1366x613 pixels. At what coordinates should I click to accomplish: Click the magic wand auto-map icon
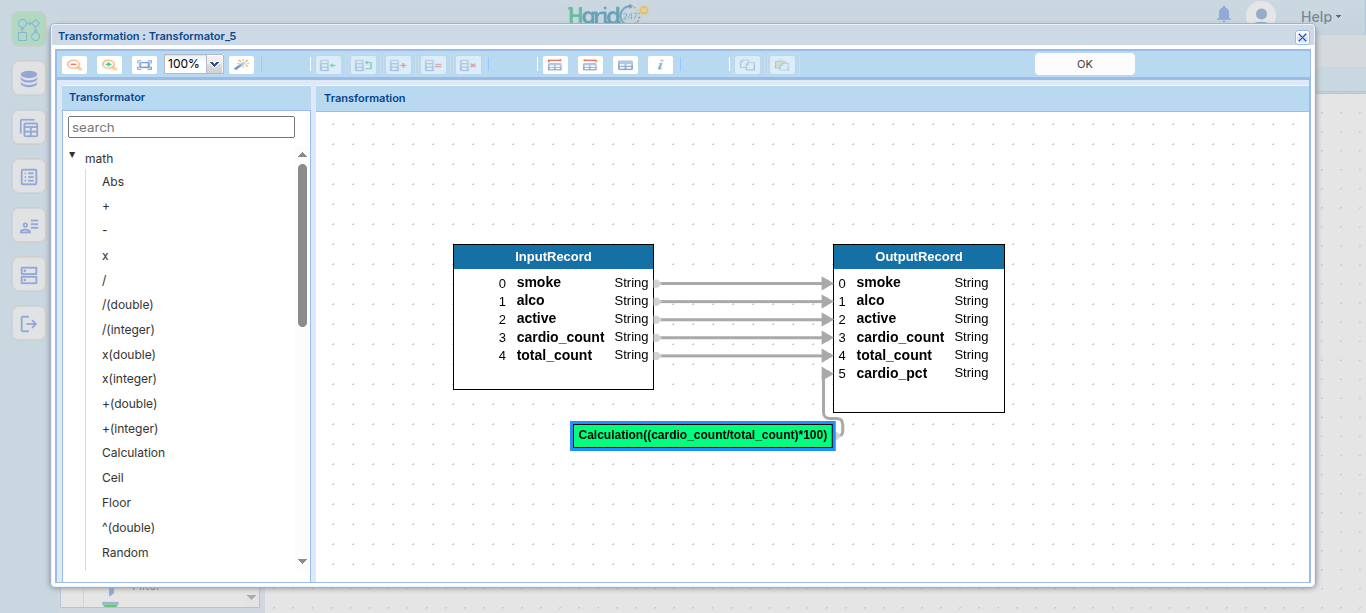coord(241,65)
